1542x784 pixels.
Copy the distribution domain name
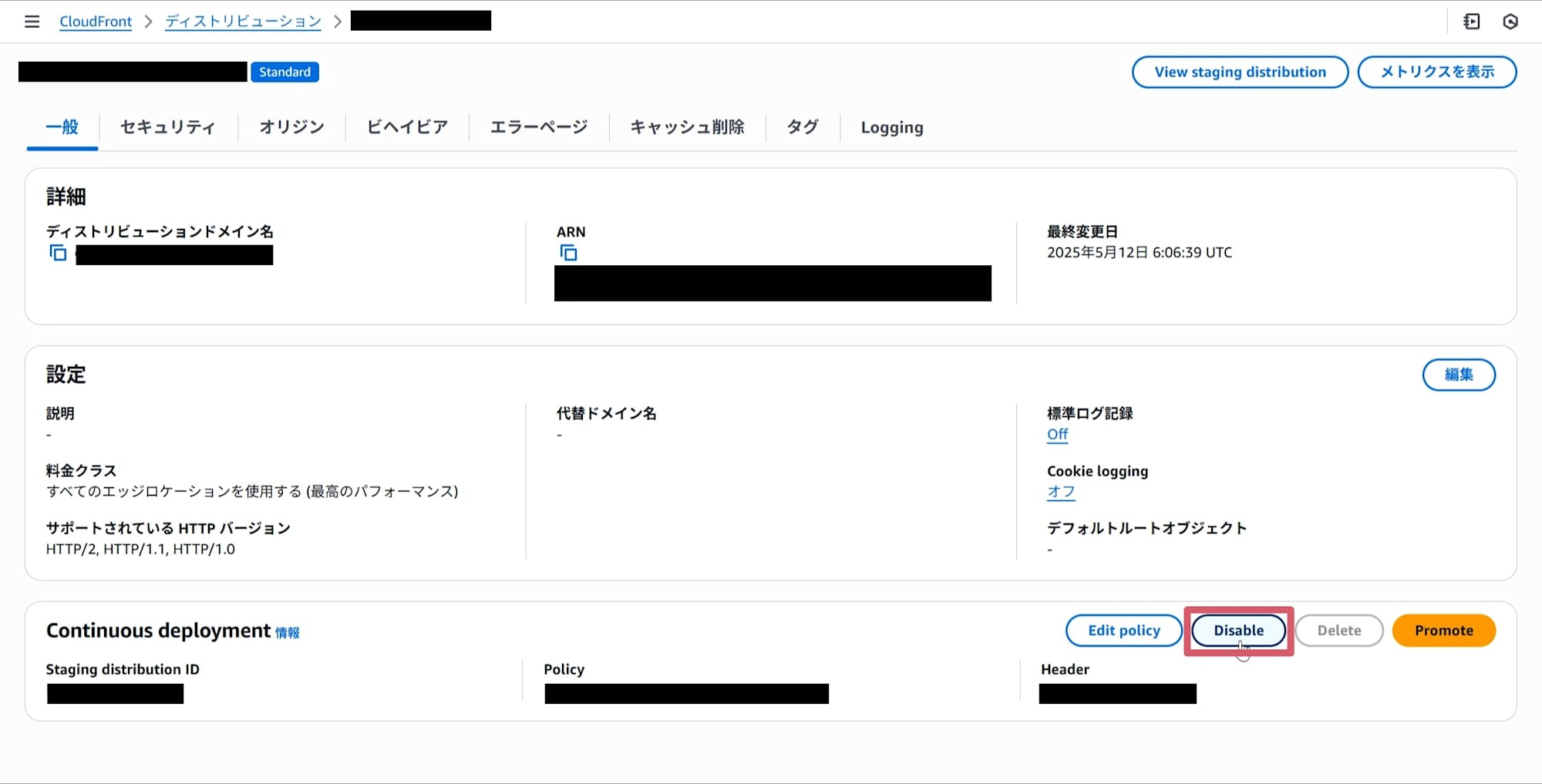pyautogui.click(x=58, y=253)
